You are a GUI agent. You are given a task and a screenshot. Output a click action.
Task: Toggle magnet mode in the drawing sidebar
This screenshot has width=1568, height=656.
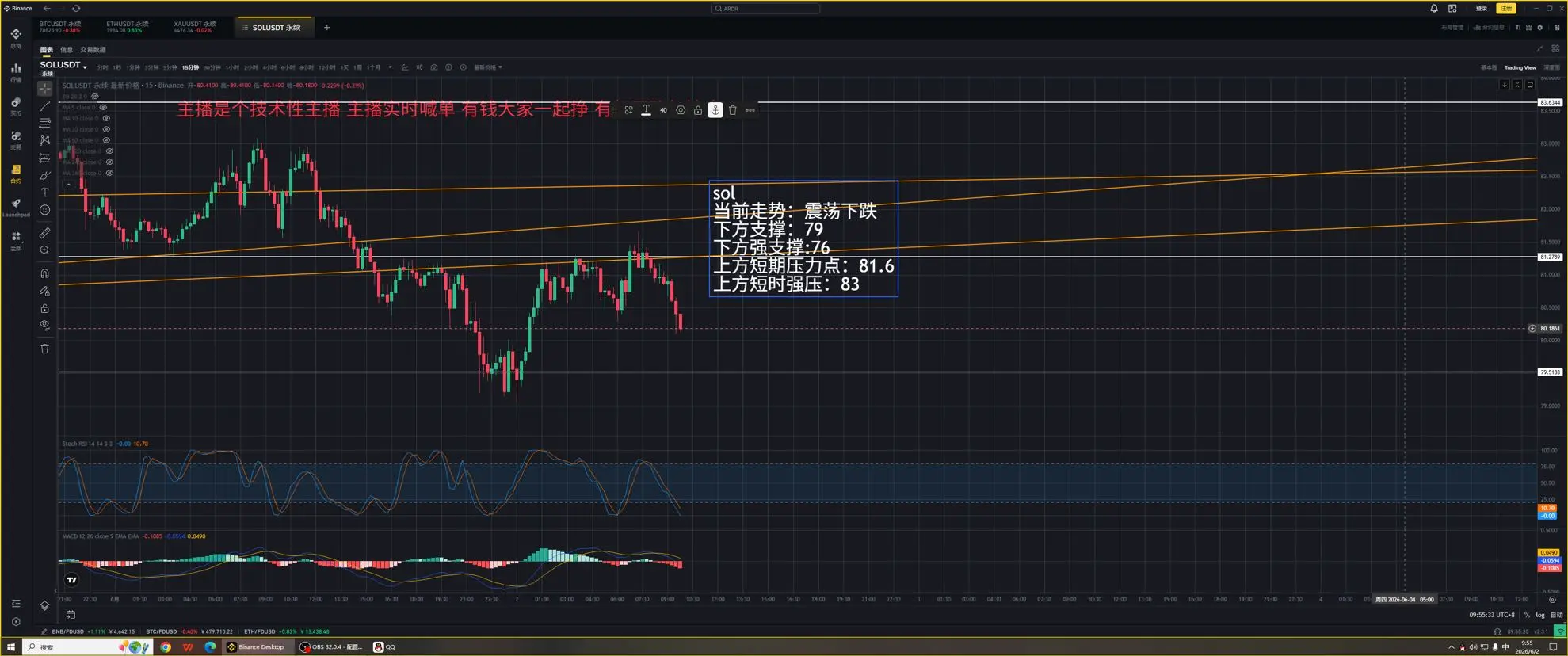[45, 273]
